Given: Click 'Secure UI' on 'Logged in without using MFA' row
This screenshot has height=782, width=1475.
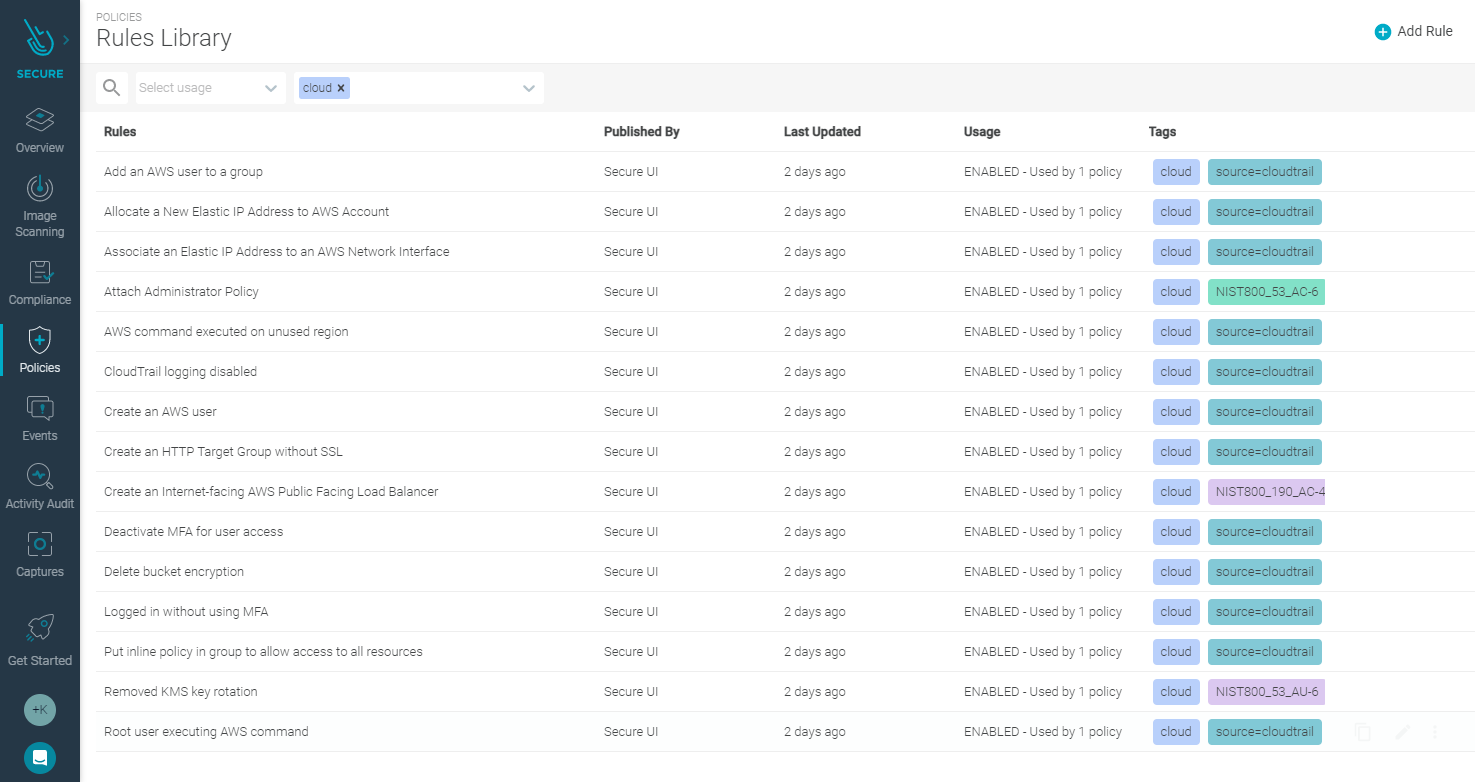Looking at the screenshot, I should 631,612.
